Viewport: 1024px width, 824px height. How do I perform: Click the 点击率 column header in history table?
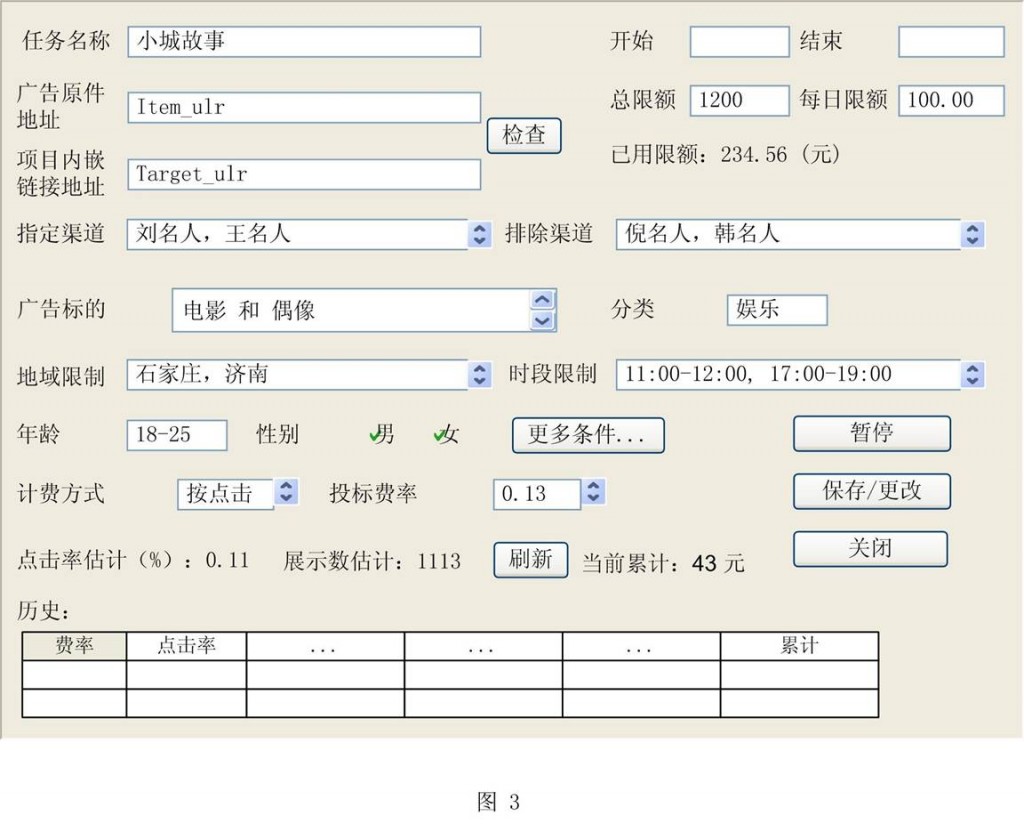click(186, 646)
